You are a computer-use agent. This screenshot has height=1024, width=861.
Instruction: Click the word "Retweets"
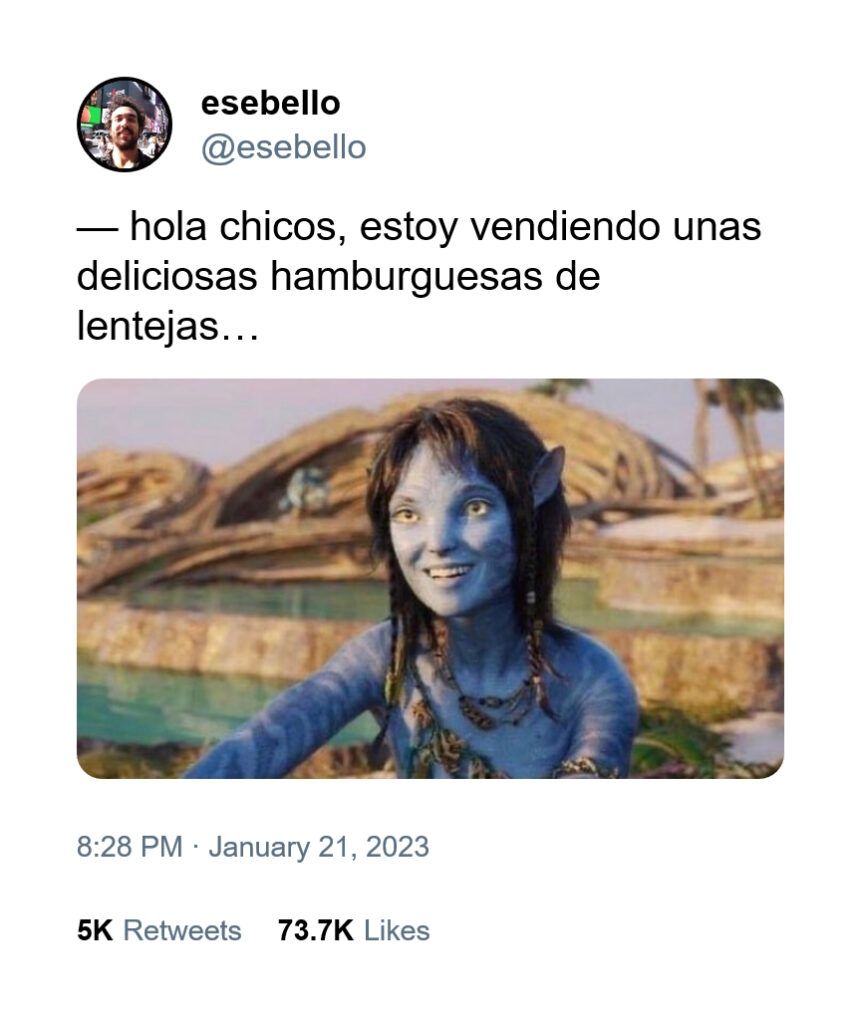182,930
